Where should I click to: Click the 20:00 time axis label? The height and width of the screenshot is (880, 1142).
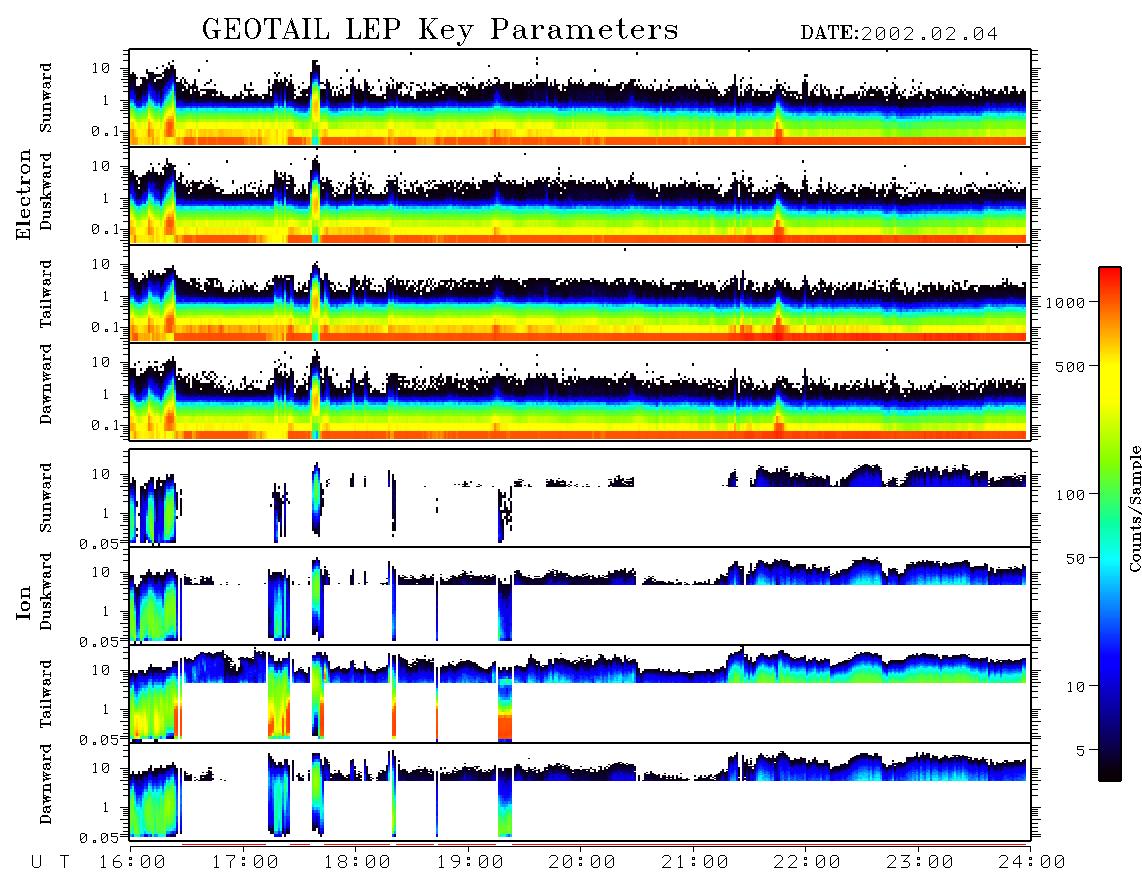582,862
